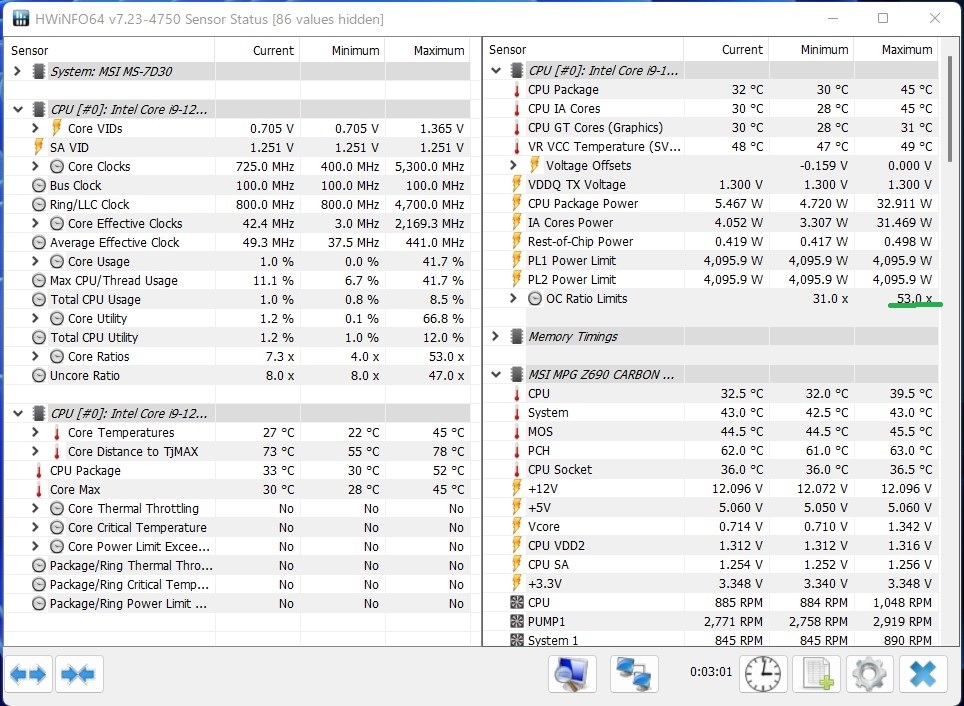Click the 0:03:01 elapsed time readout
964x706 pixels.
point(711,672)
